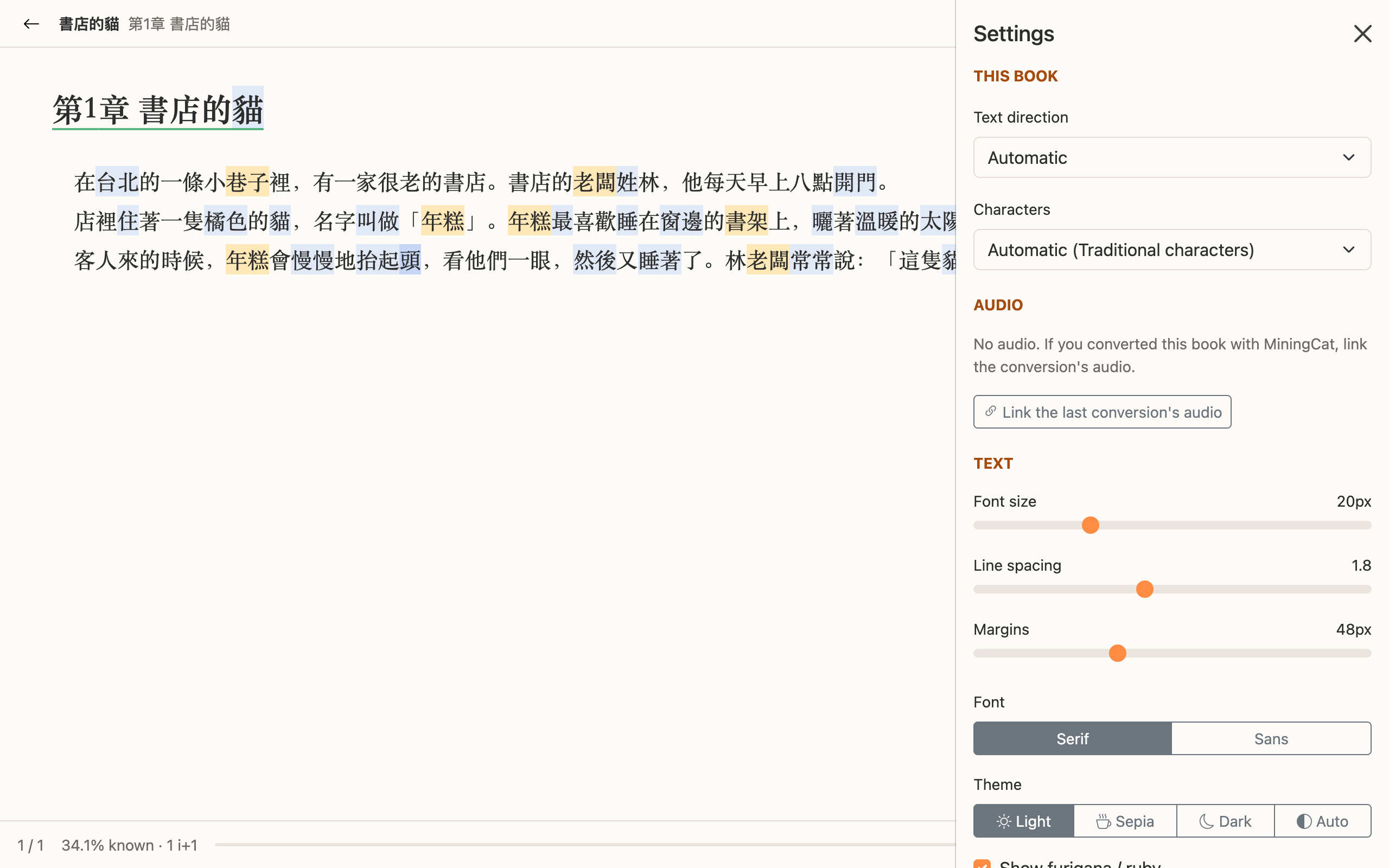Screen dimensions: 1389x868
Task: Click the word 抬起 in third line
Action: tap(377, 260)
